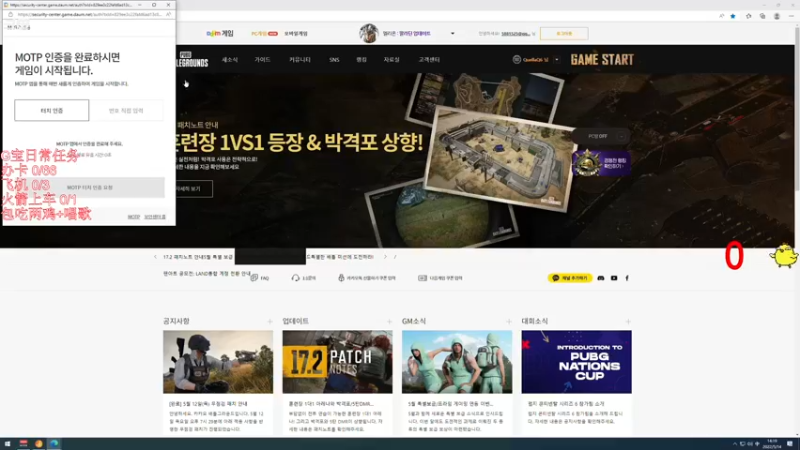Click the orange-outlined logout button in header
The image size is (800, 450).
[564, 34]
